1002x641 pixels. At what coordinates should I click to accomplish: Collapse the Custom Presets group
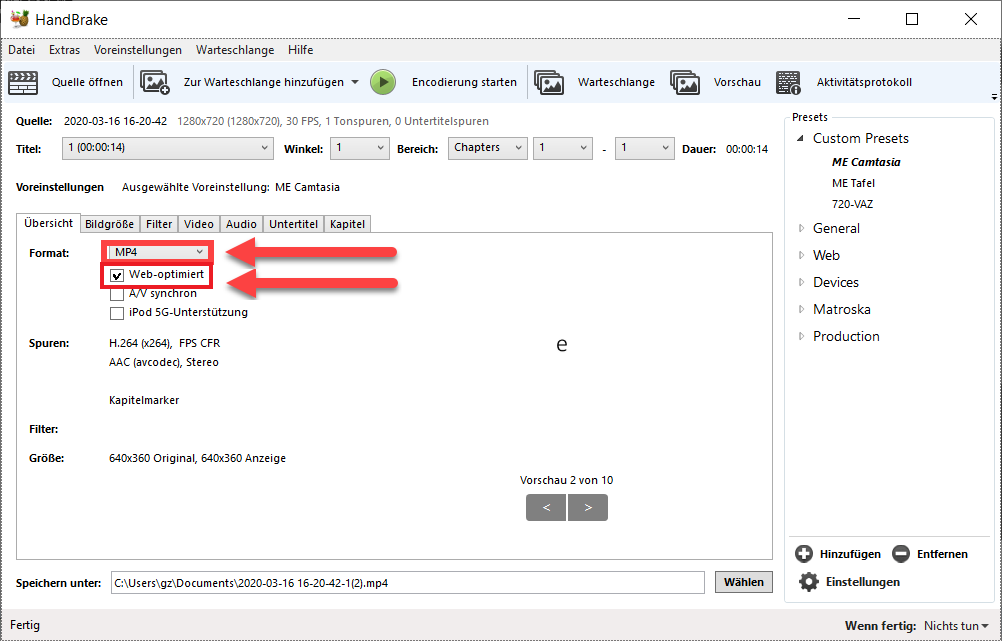coord(800,138)
